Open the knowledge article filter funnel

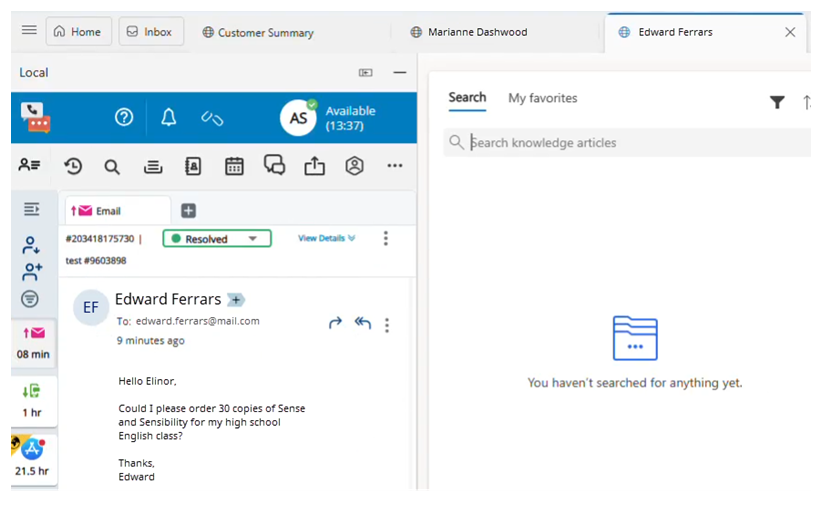pos(777,102)
